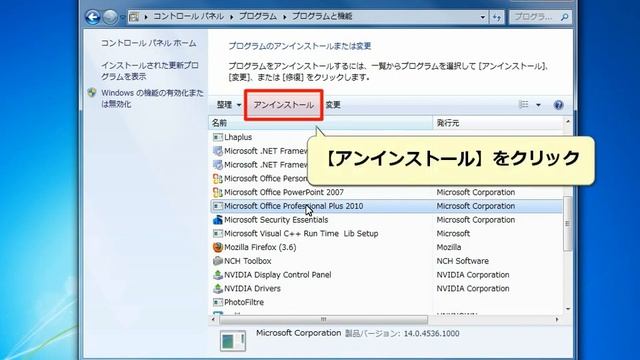
Task: Click the 変更 toolbar button
Action: [x=333, y=105]
